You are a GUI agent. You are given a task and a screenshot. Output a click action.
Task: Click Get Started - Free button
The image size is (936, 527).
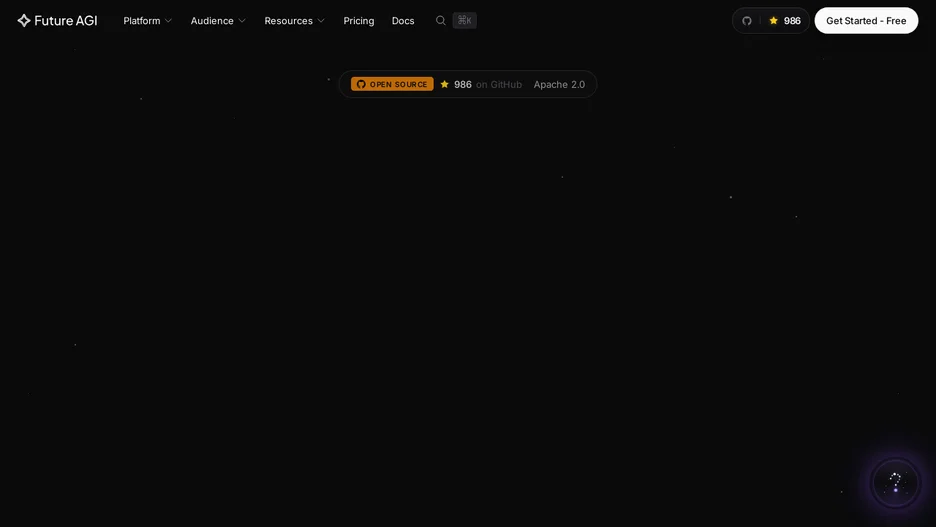[x=866, y=21]
